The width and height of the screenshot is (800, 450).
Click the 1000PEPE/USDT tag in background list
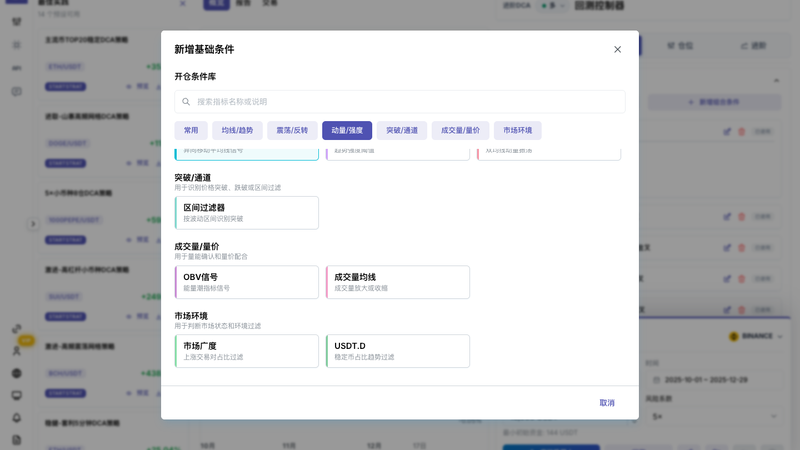coord(73,220)
